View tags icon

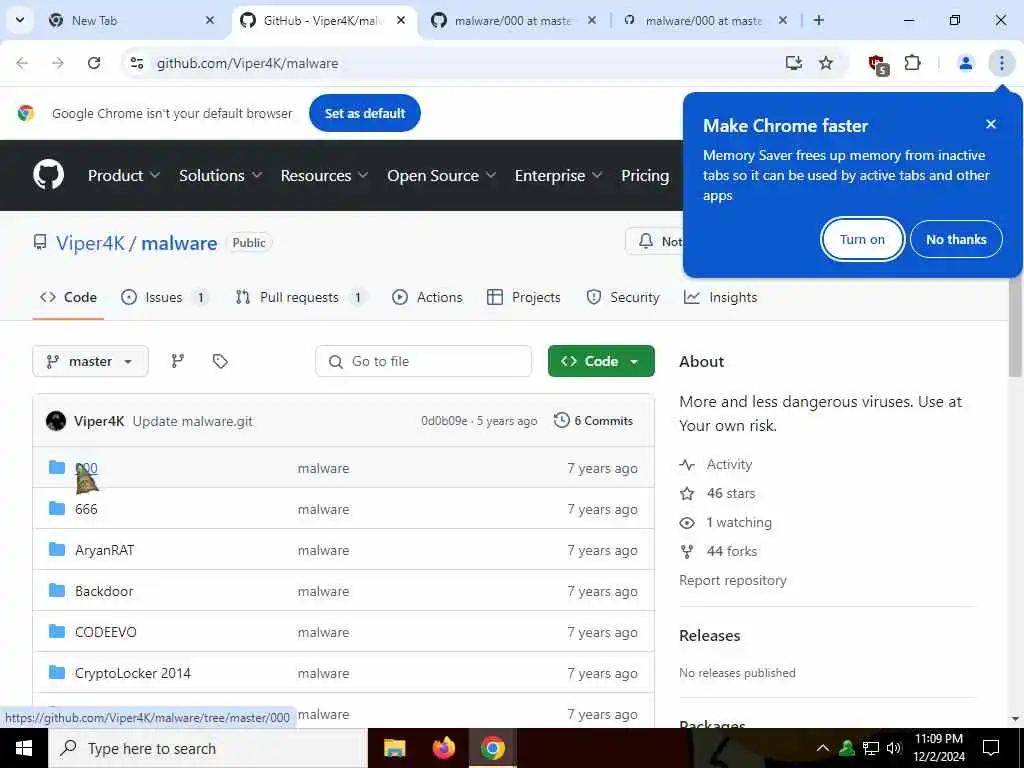pyautogui.click(x=220, y=361)
